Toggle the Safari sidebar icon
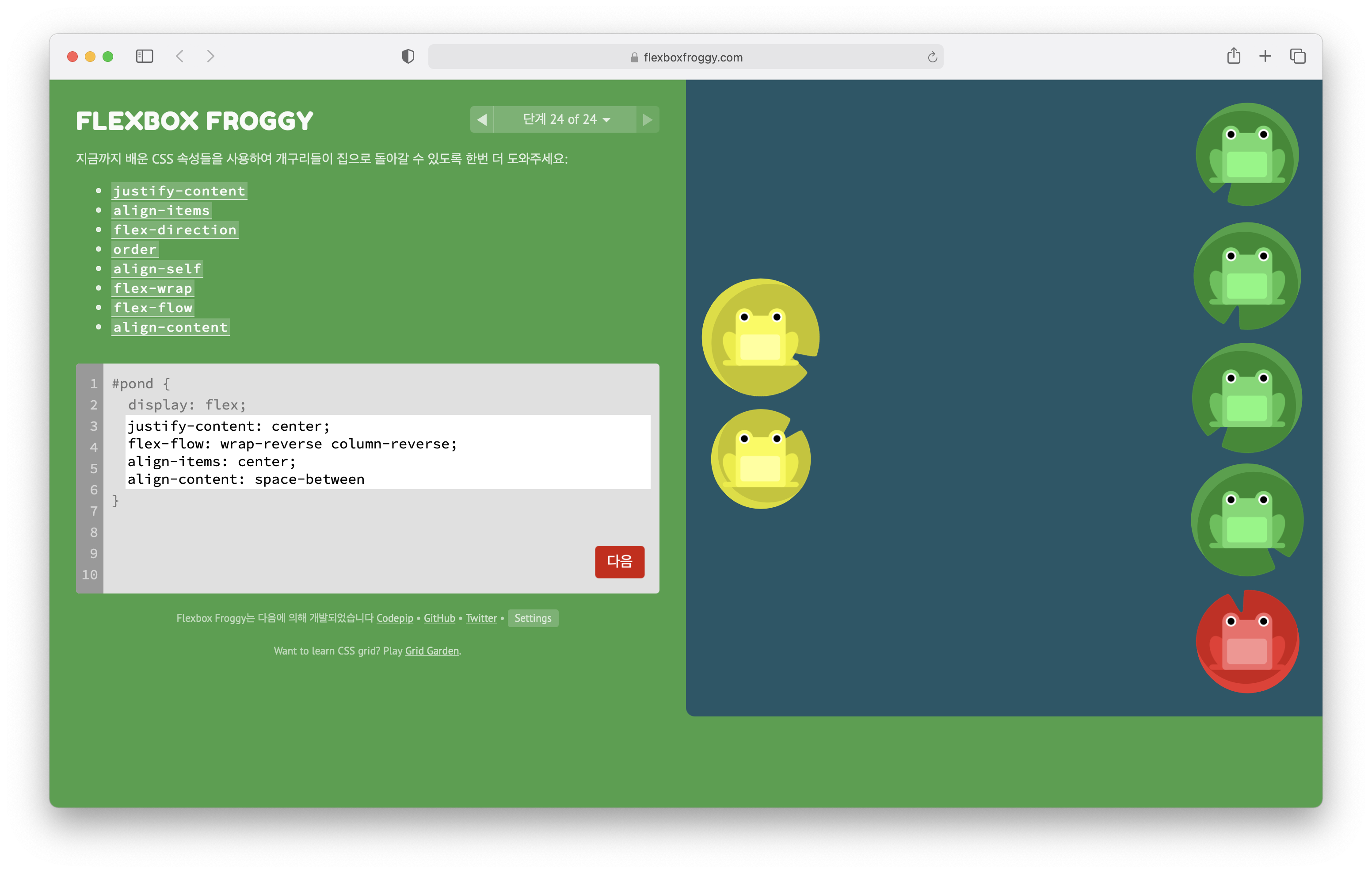This screenshot has height=873, width=1372. click(144, 57)
